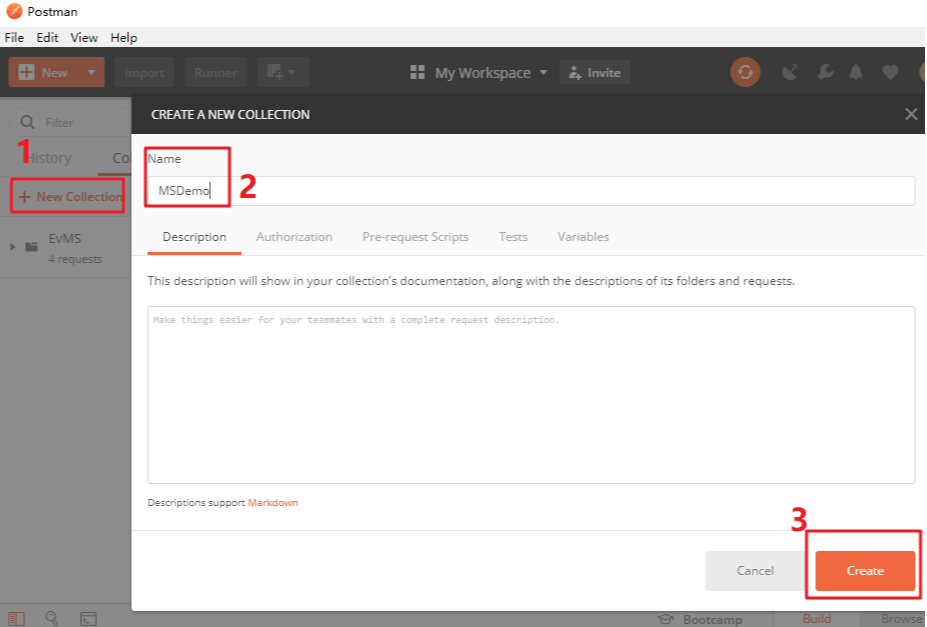Expand the New button dropdown arrow
927x627 pixels.
(x=91, y=72)
